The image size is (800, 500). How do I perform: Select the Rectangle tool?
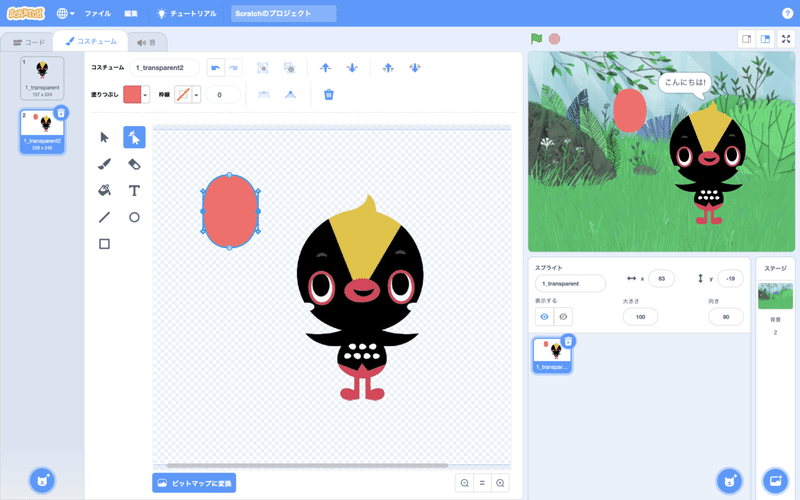(x=104, y=244)
